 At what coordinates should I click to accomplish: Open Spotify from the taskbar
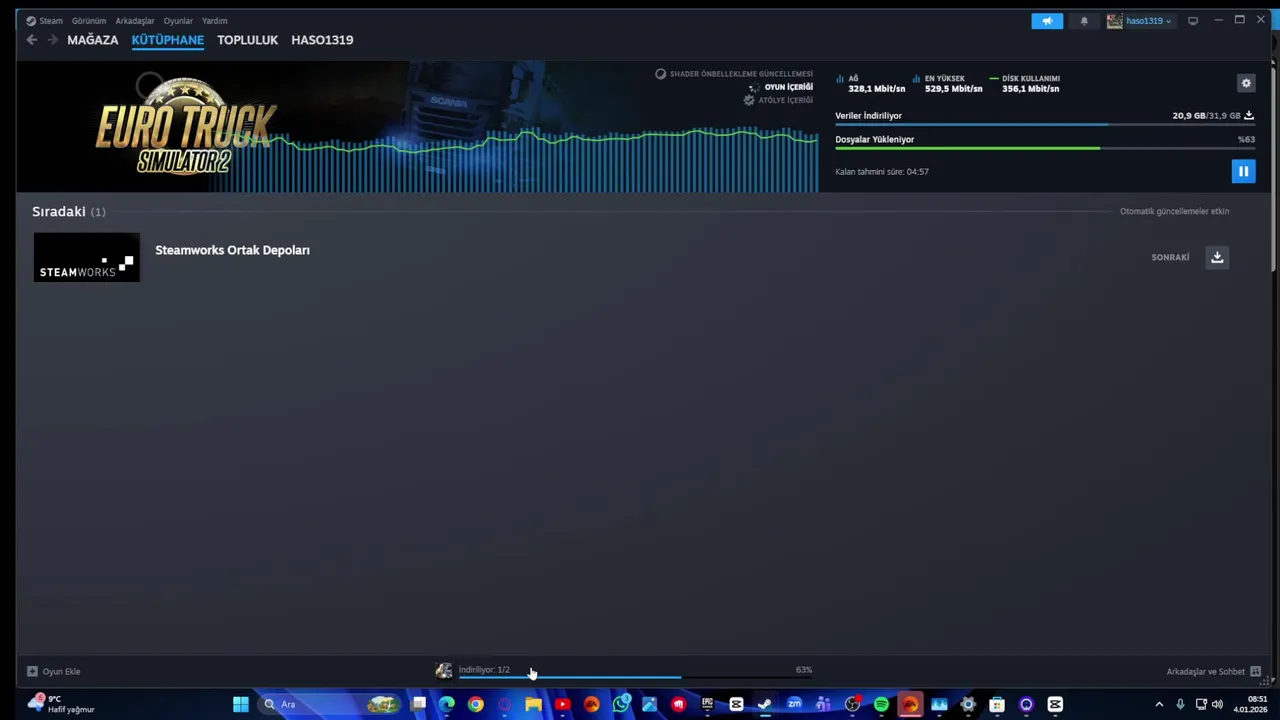(881, 705)
